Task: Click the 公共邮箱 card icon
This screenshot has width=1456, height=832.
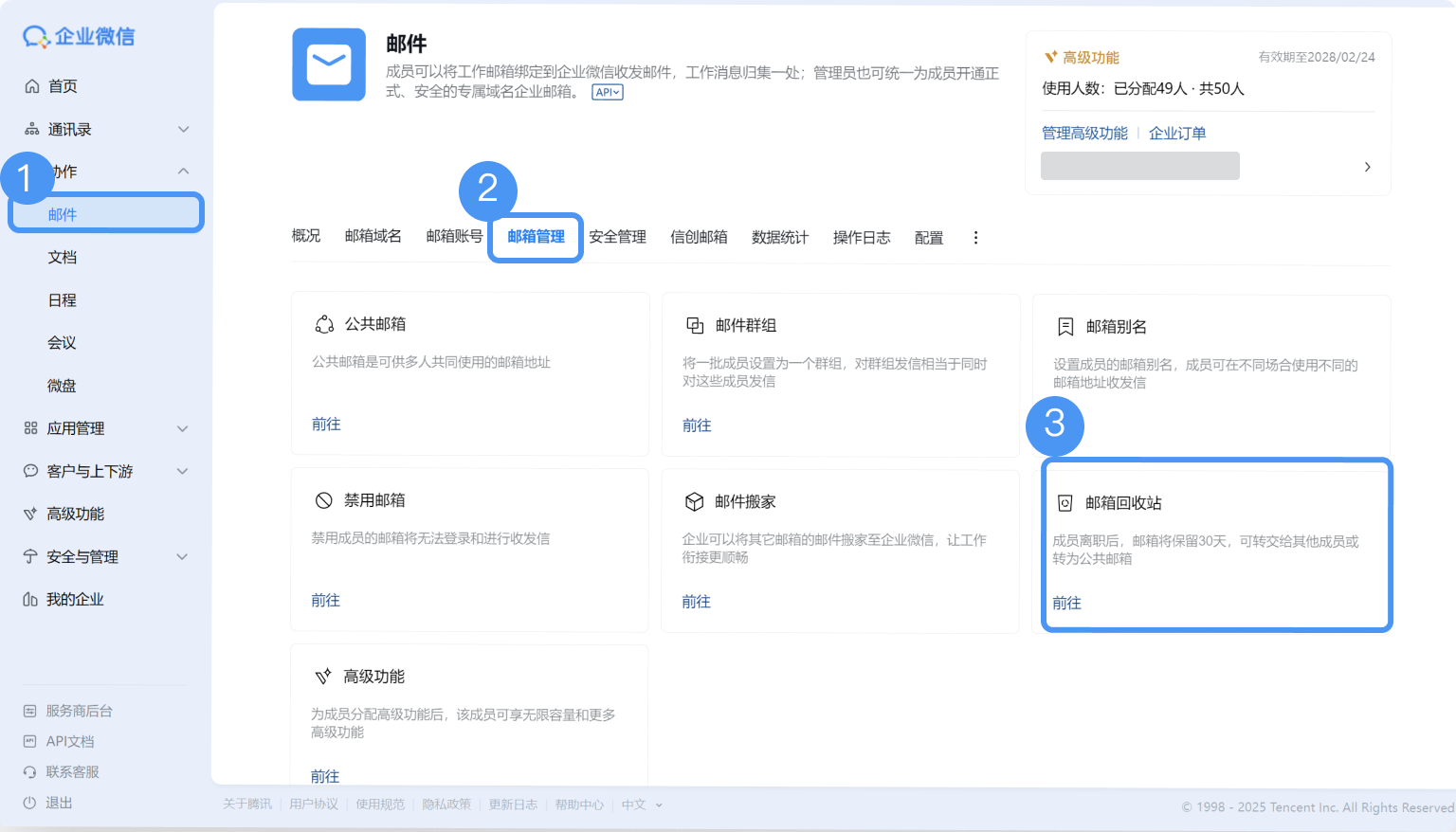Action: 324,324
